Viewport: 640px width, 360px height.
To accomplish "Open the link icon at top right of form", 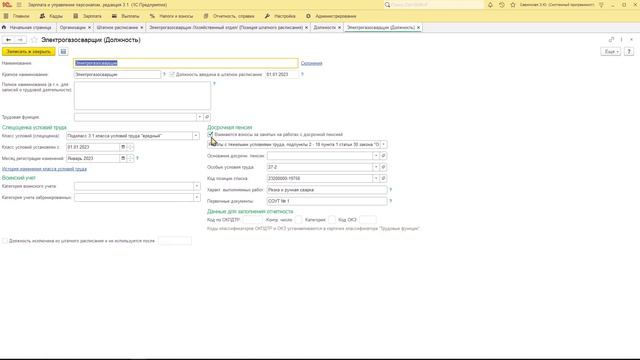I will pyautogui.click(x=611, y=40).
